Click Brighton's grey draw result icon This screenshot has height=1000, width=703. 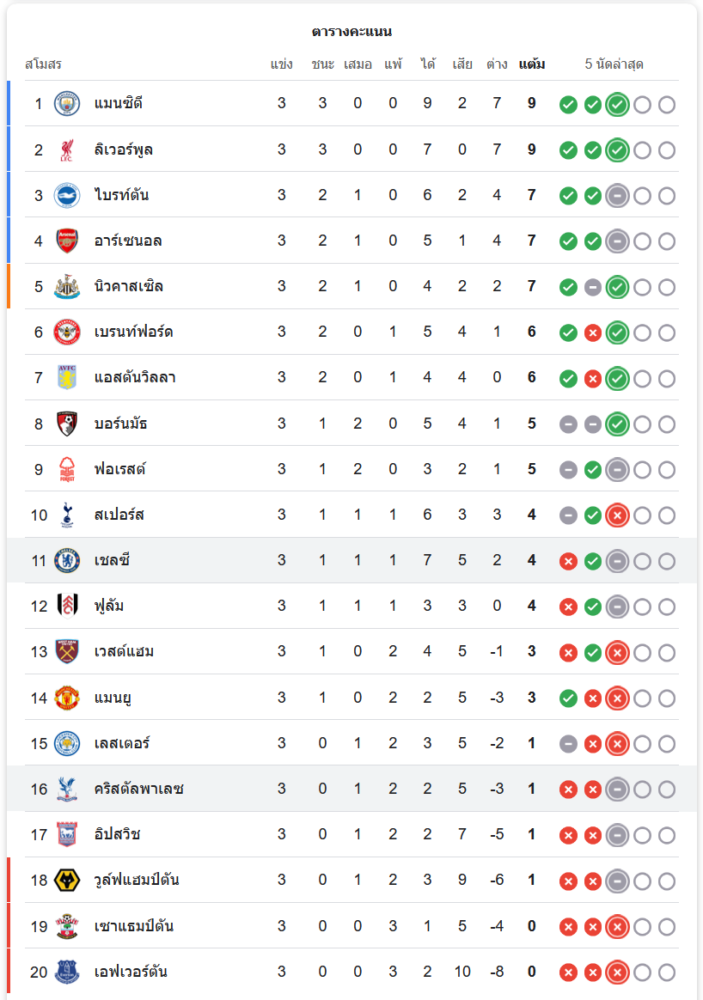(617, 195)
